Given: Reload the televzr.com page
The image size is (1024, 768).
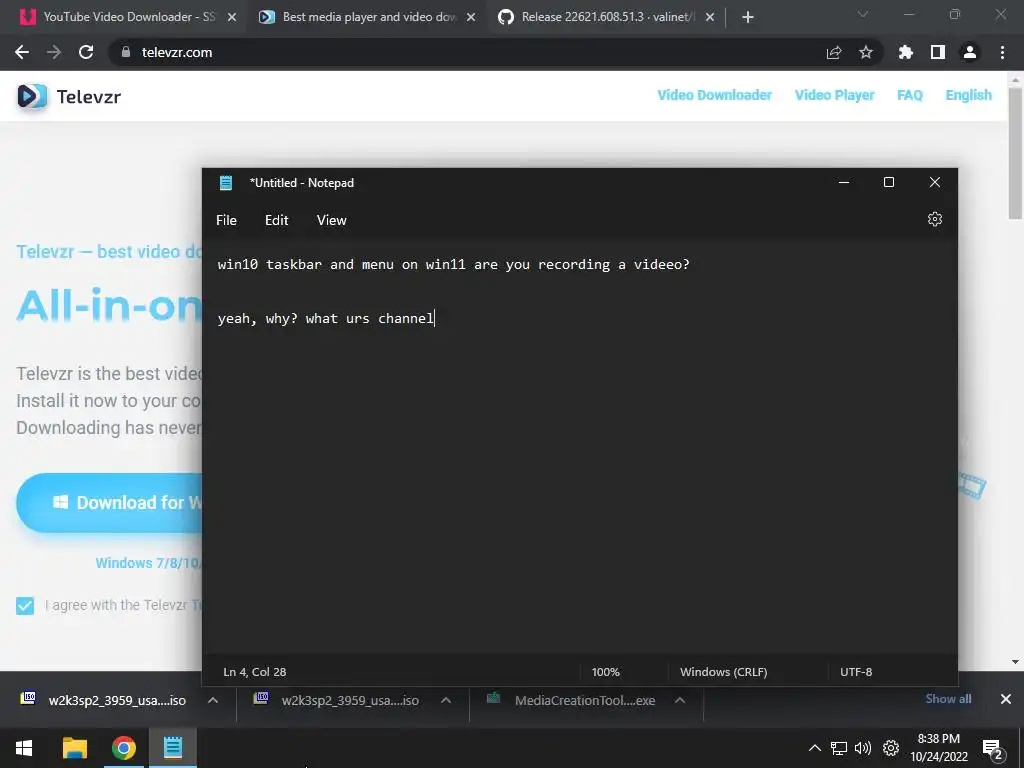Looking at the screenshot, I should coord(86,52).
